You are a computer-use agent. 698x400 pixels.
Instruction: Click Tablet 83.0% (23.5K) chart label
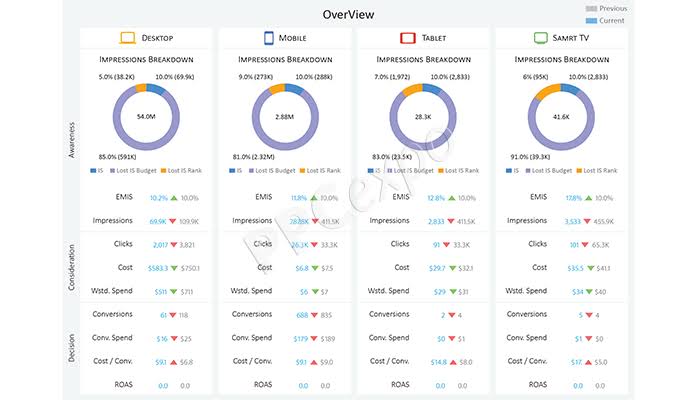click(x=392, y=157)
